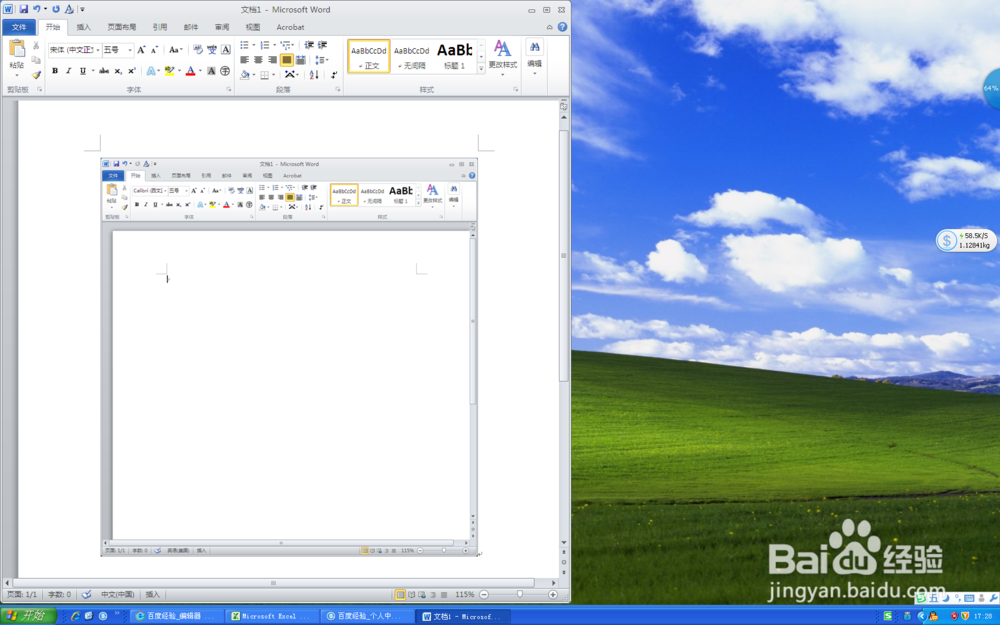
Task: Switch to the 引用 (References) tab
Action: tap(159, 27)
